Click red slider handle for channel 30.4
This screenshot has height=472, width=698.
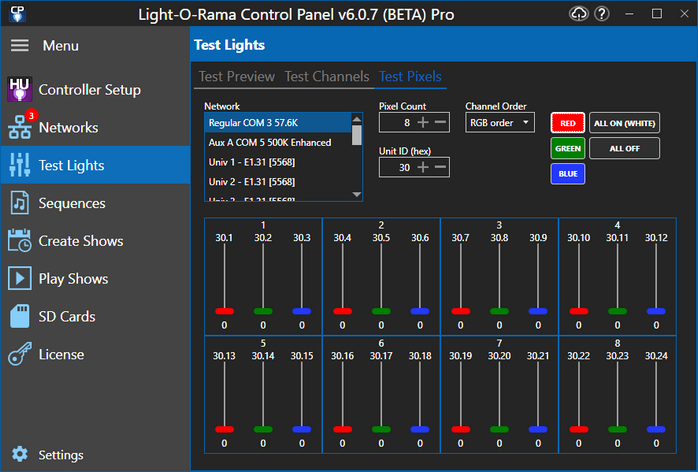point(342,311)
